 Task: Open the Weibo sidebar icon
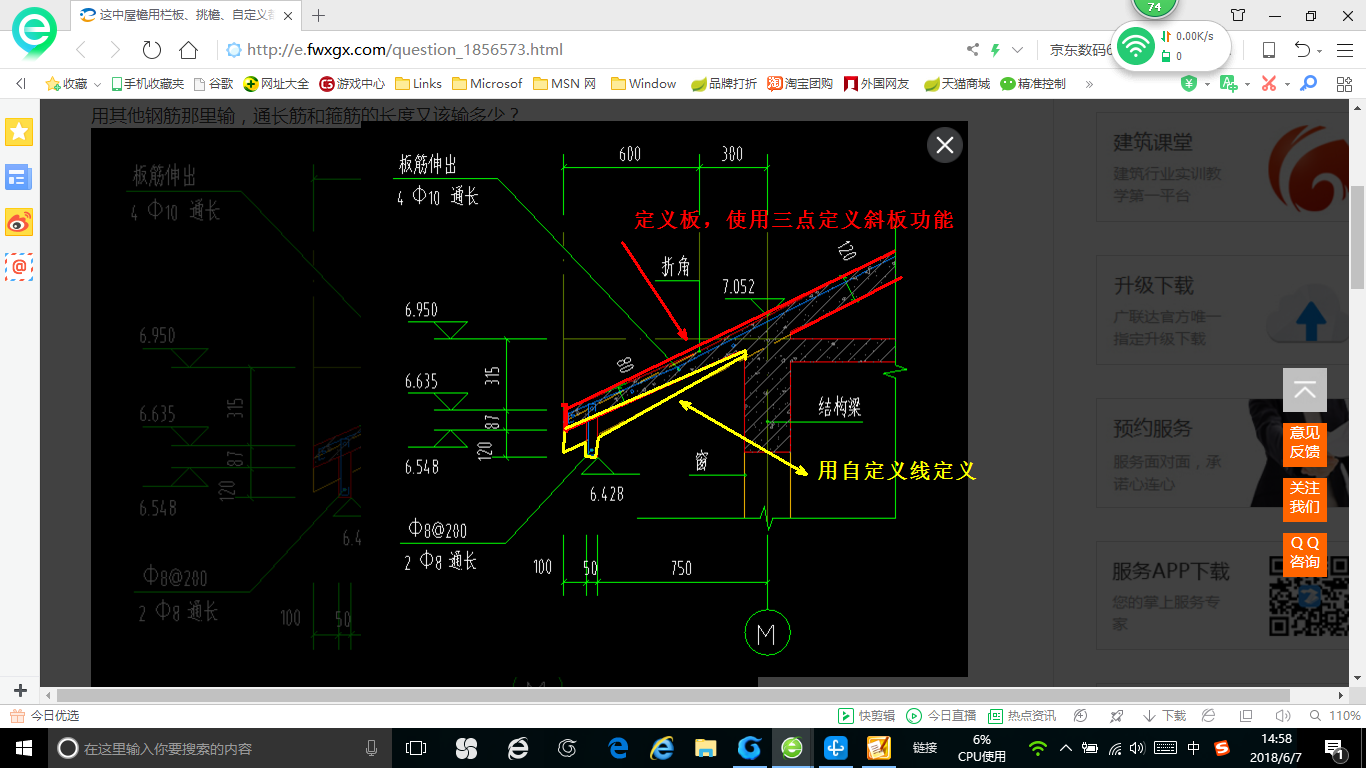click(x=19, y=223)
